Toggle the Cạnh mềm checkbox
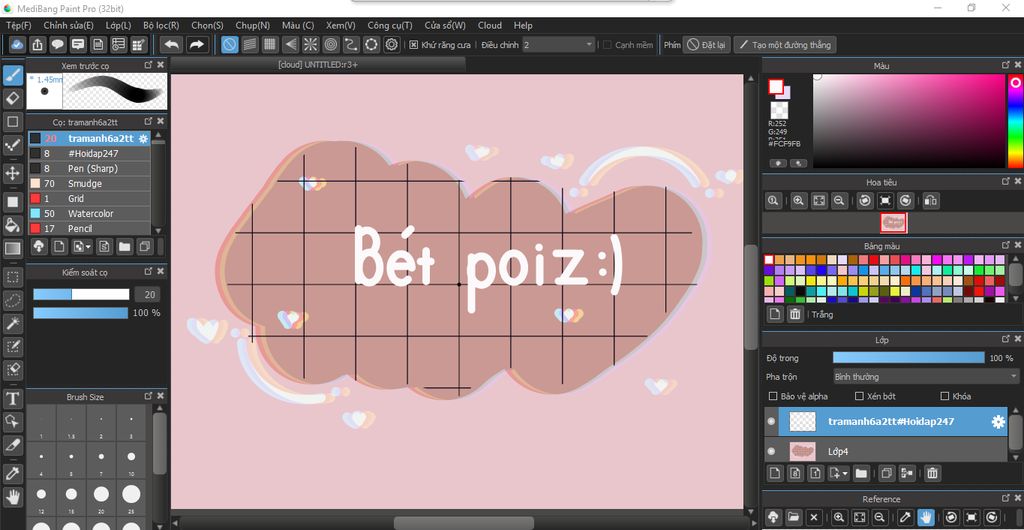 (607, 45)
